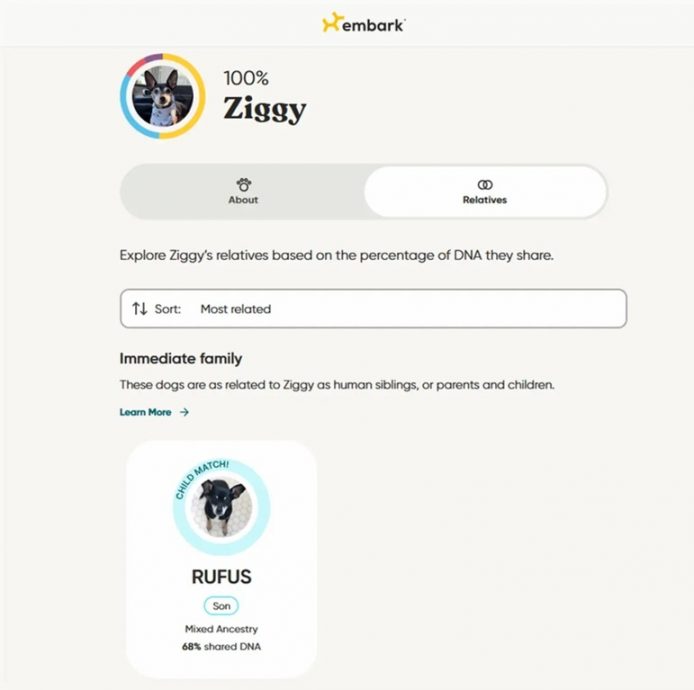Click the sort arrows icon
Screen dimensions: 694x690
(139, 309)
